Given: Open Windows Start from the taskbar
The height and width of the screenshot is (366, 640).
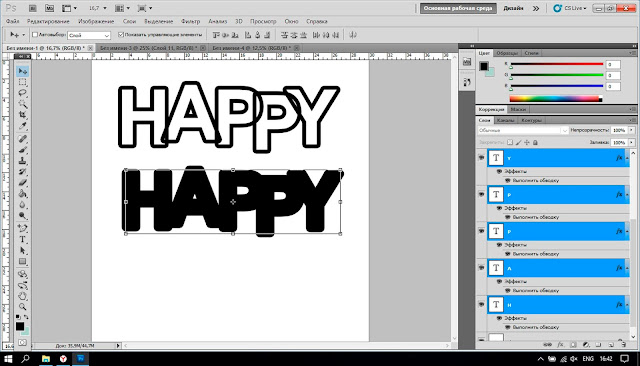Looking at the screenshot, I should point(8,359).
